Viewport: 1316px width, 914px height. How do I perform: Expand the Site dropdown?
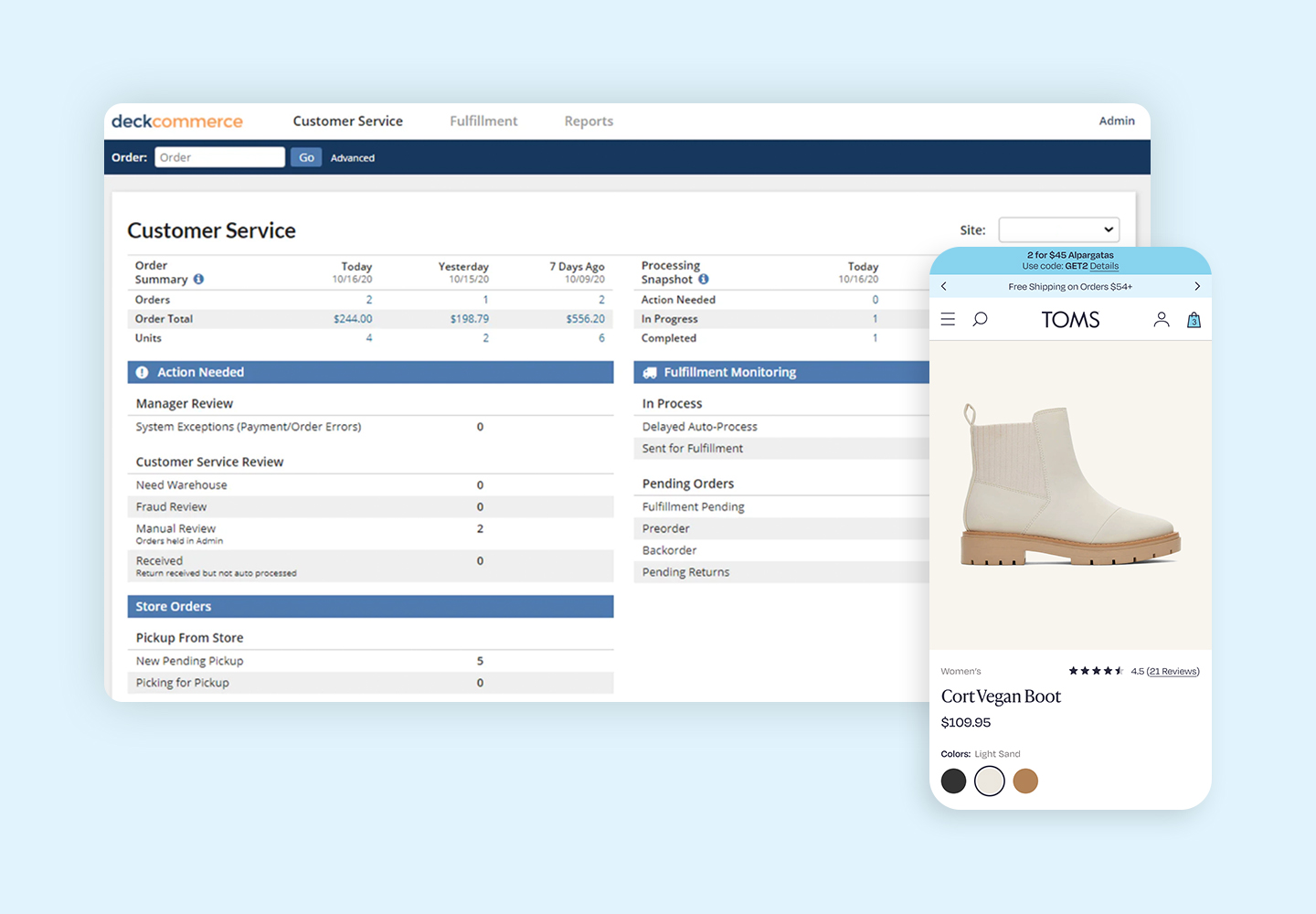coord(1058,229)
